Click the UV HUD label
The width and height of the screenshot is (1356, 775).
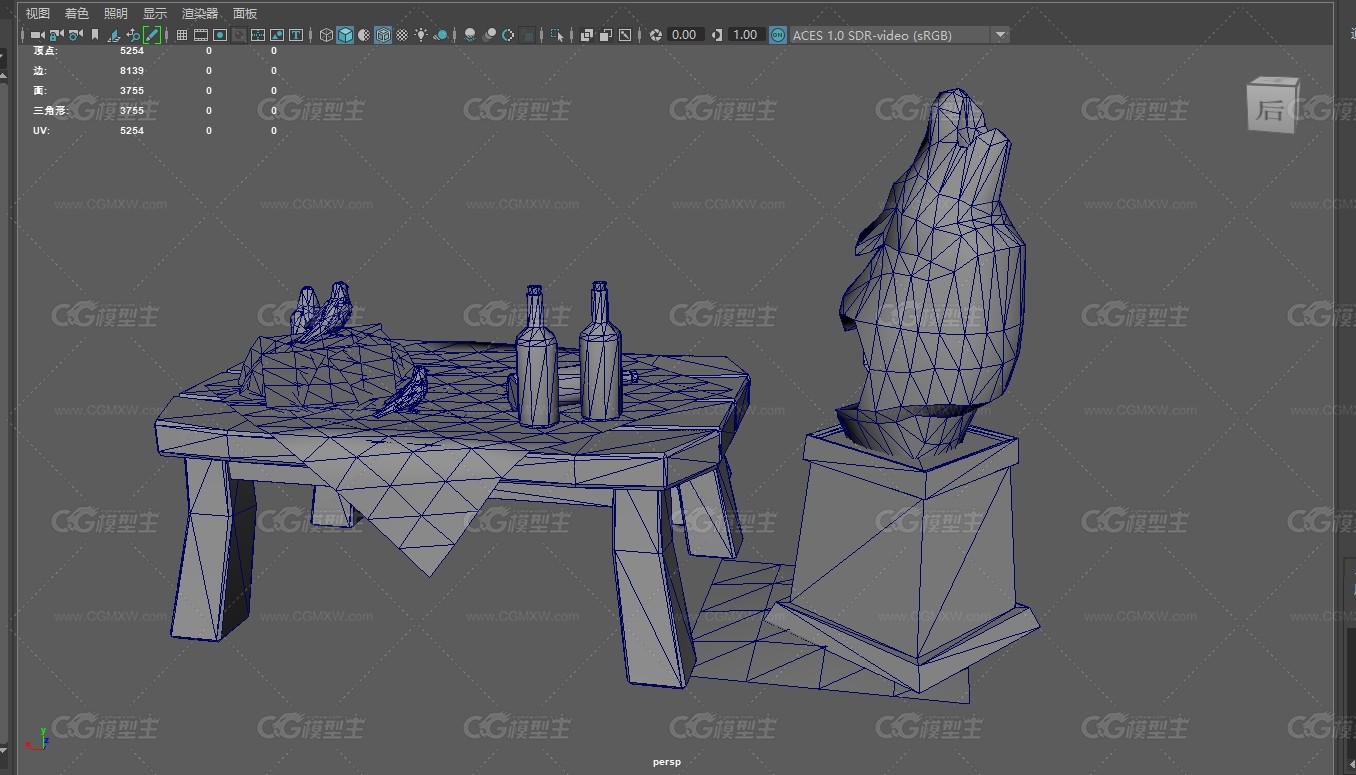click(x=41, y=131)
